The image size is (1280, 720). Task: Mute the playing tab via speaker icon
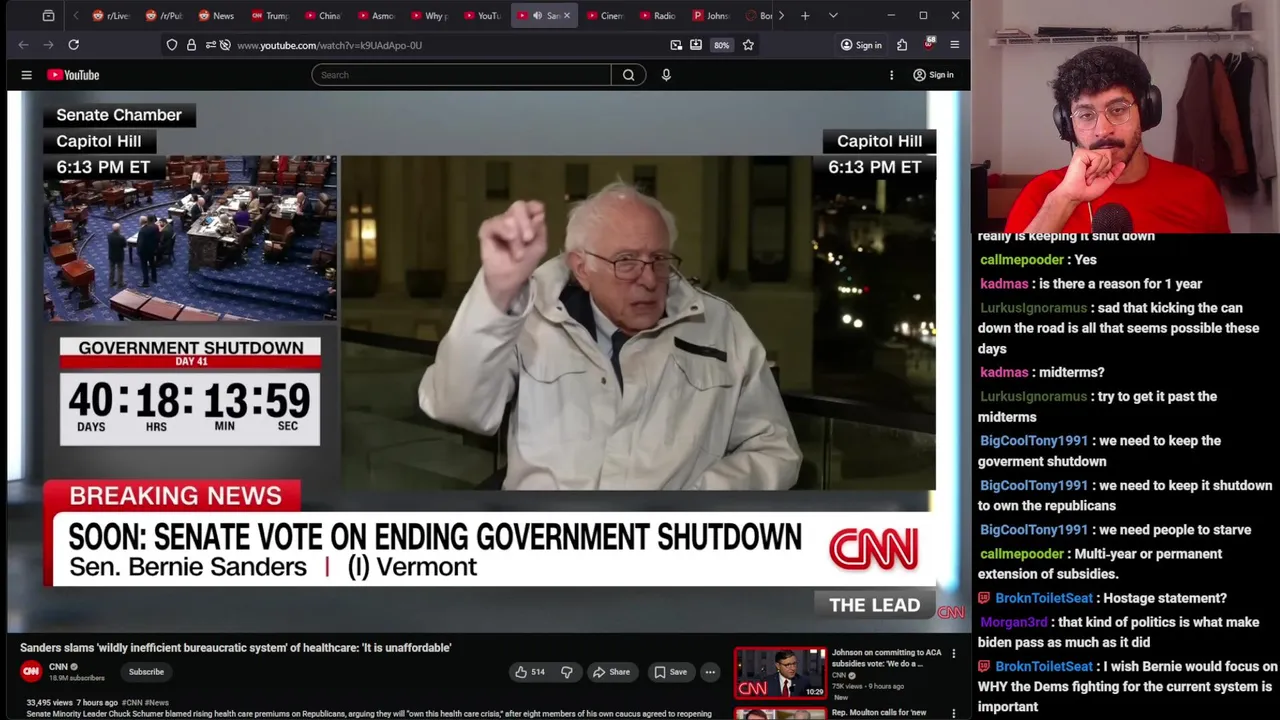pos(537,16)
